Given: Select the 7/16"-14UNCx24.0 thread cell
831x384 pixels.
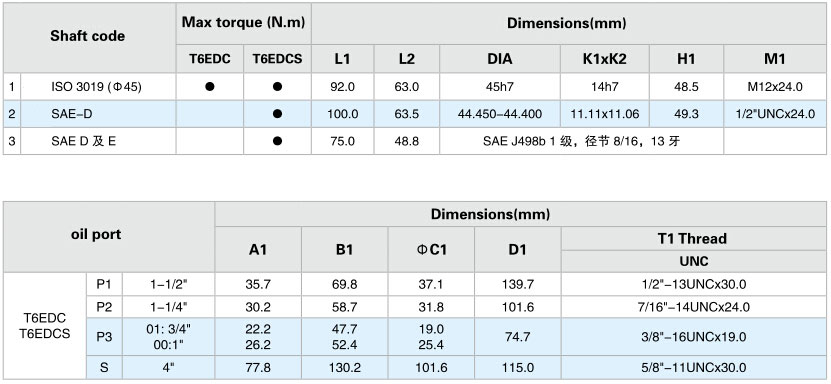Looking at the screenshot, I should click(x=694, y=307).
